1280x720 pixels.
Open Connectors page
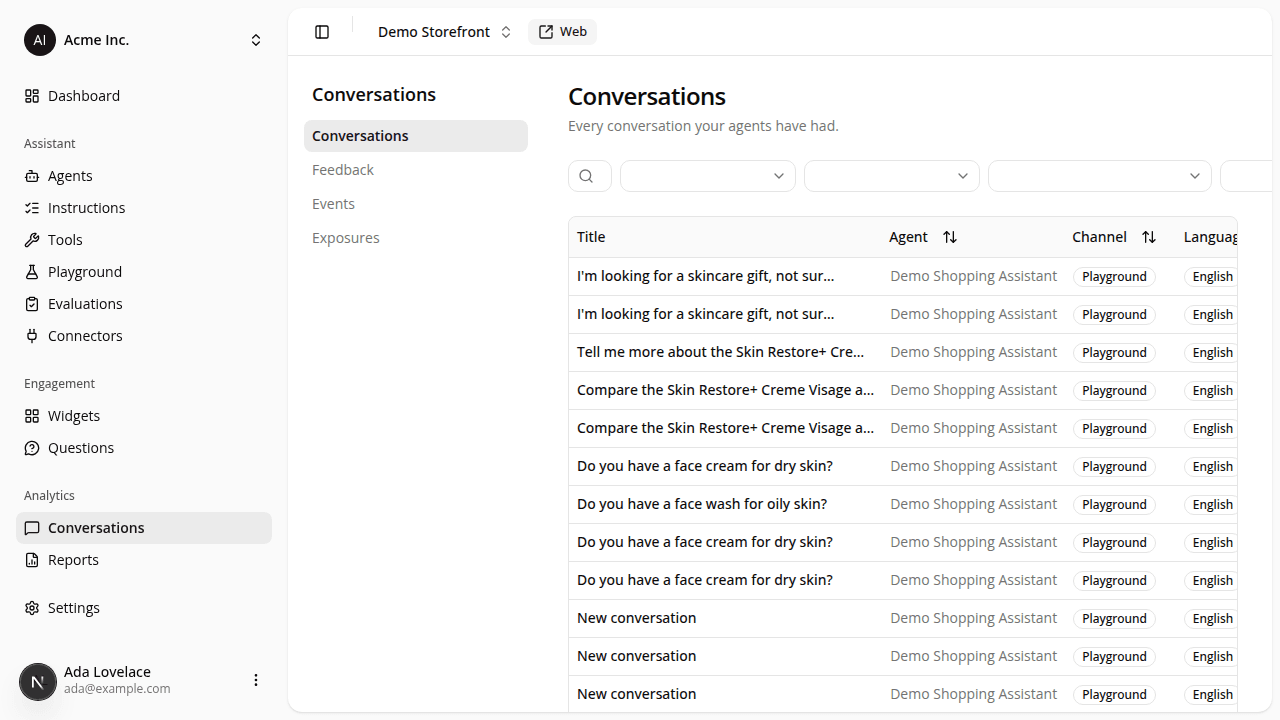(144, 336)
